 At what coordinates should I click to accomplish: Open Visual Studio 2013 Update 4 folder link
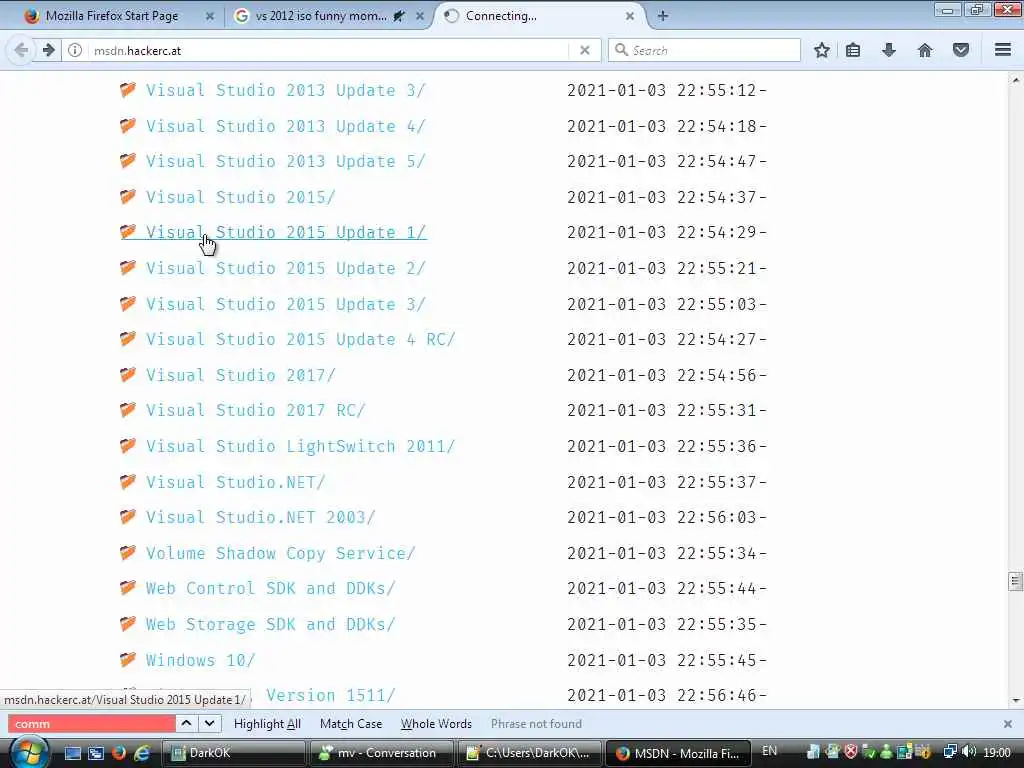pos(285,126)
